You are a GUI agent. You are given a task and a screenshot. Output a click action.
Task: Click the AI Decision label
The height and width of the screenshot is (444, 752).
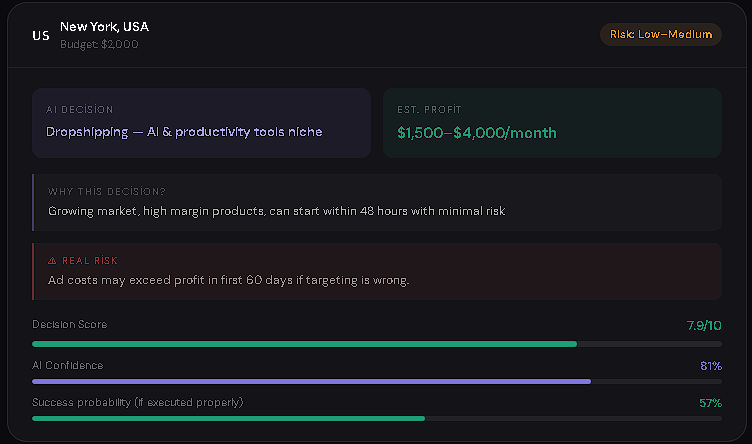(x=80, y=110)
